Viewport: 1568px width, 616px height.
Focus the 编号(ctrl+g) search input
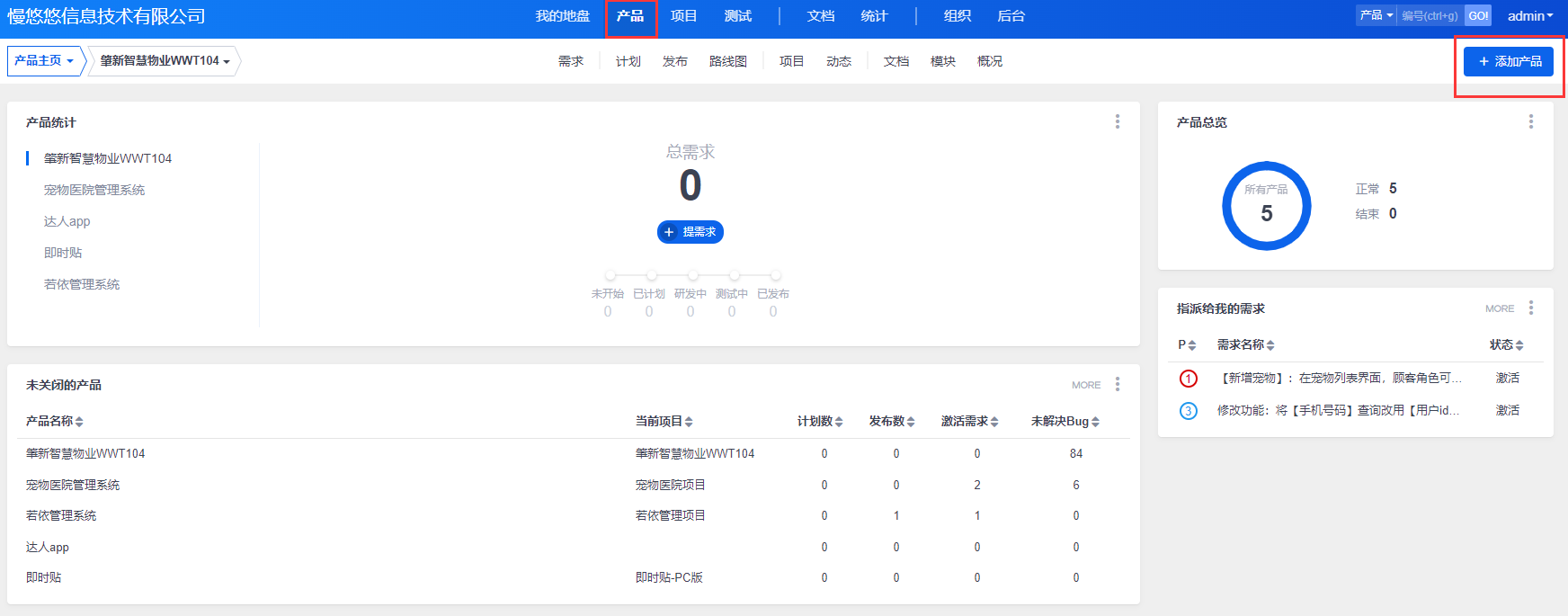click(1430, 16)
